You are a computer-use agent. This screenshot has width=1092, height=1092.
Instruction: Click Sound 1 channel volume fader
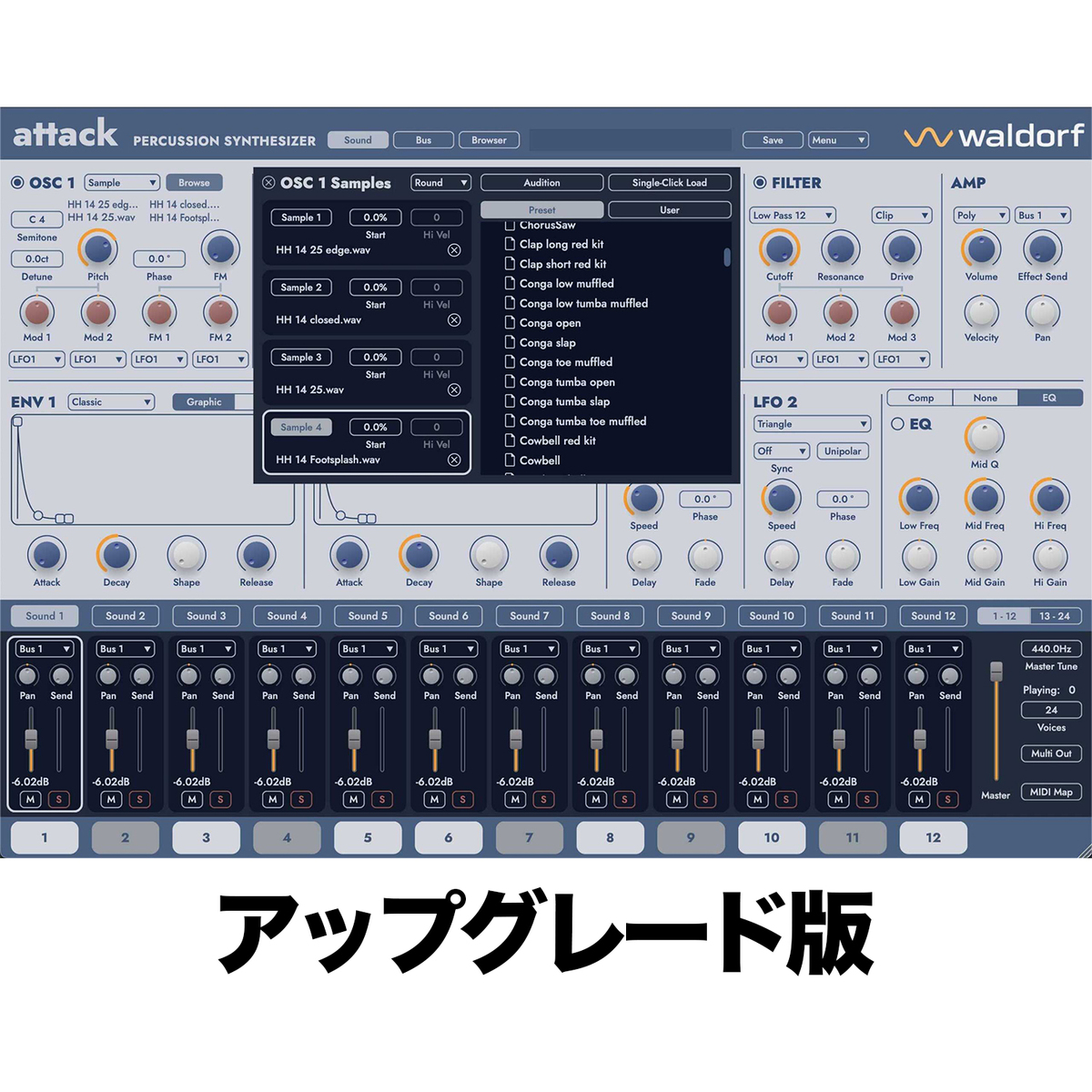coord(30,738)
